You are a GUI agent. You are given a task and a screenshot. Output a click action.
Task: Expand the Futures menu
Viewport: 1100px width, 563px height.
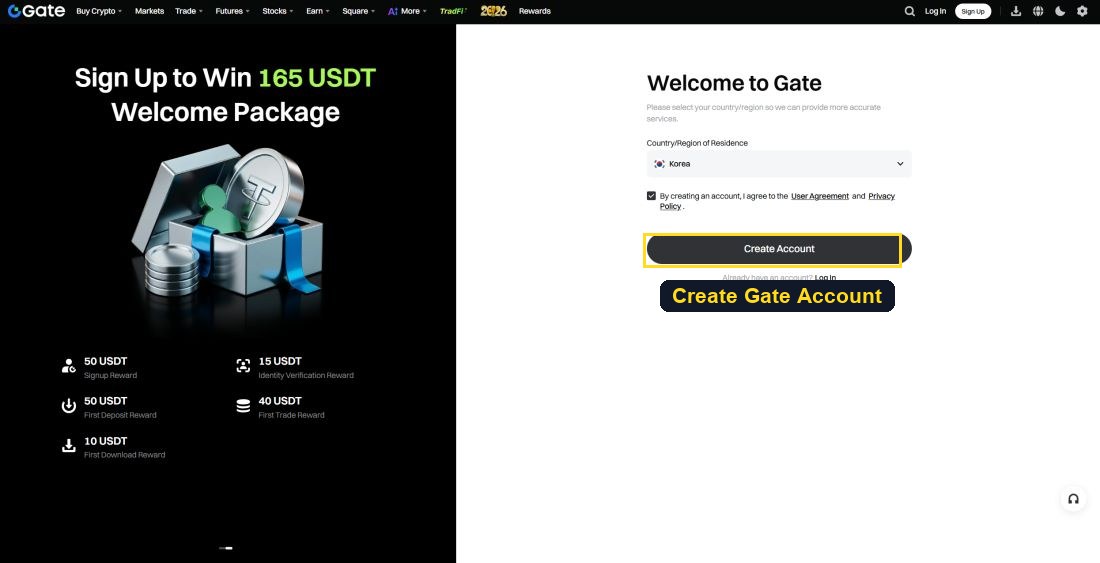pos(232,11)
